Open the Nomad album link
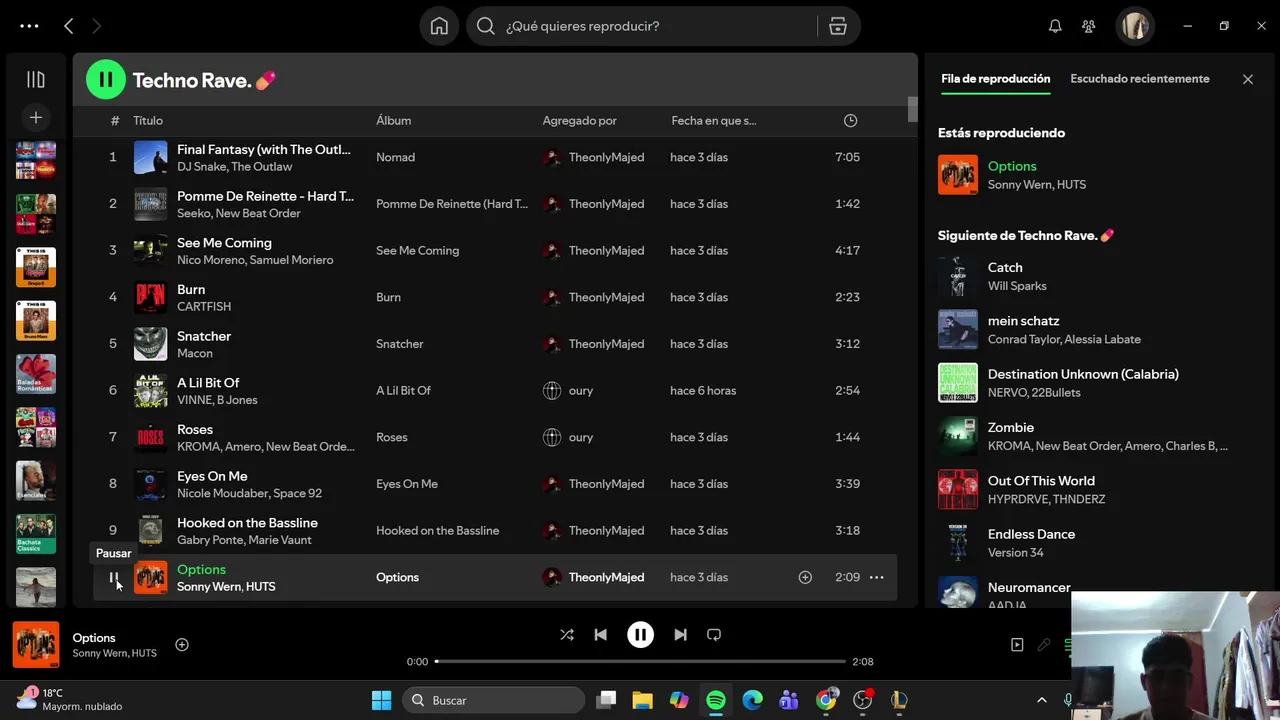The height and width of the screenshot is (720, 1280). click(x=395, y=157)
